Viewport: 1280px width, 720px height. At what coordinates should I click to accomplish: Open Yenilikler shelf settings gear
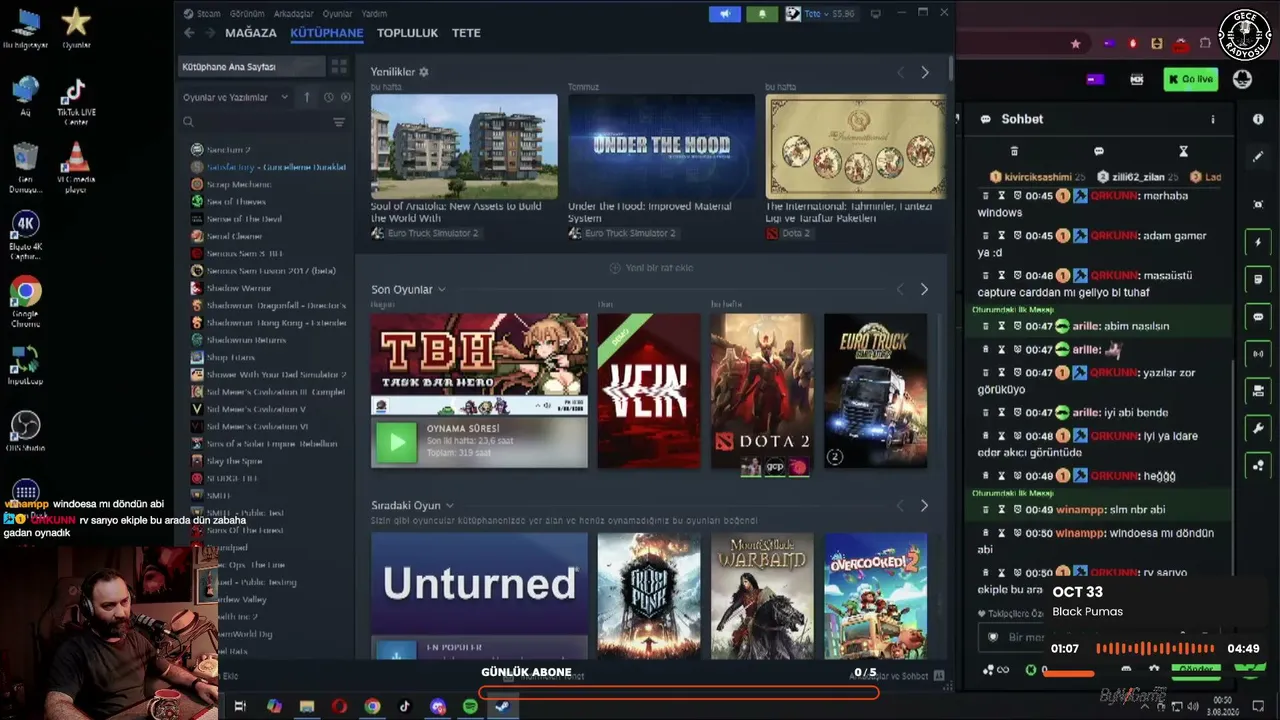pos(424,72)
